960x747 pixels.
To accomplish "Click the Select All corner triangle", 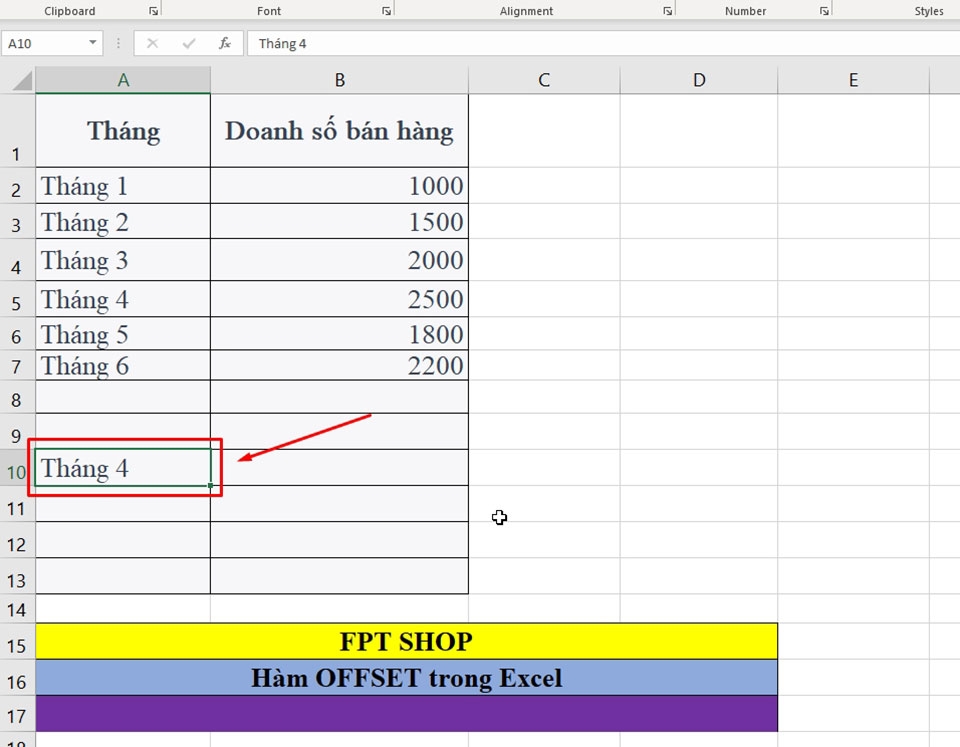I will click(22, 80).
